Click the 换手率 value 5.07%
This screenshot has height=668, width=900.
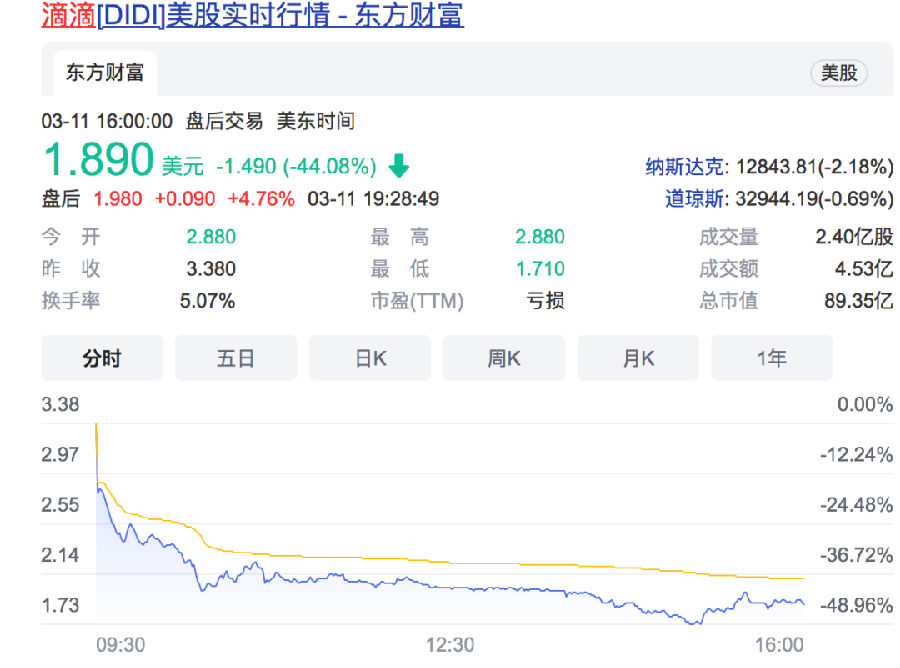click(208, 301)
